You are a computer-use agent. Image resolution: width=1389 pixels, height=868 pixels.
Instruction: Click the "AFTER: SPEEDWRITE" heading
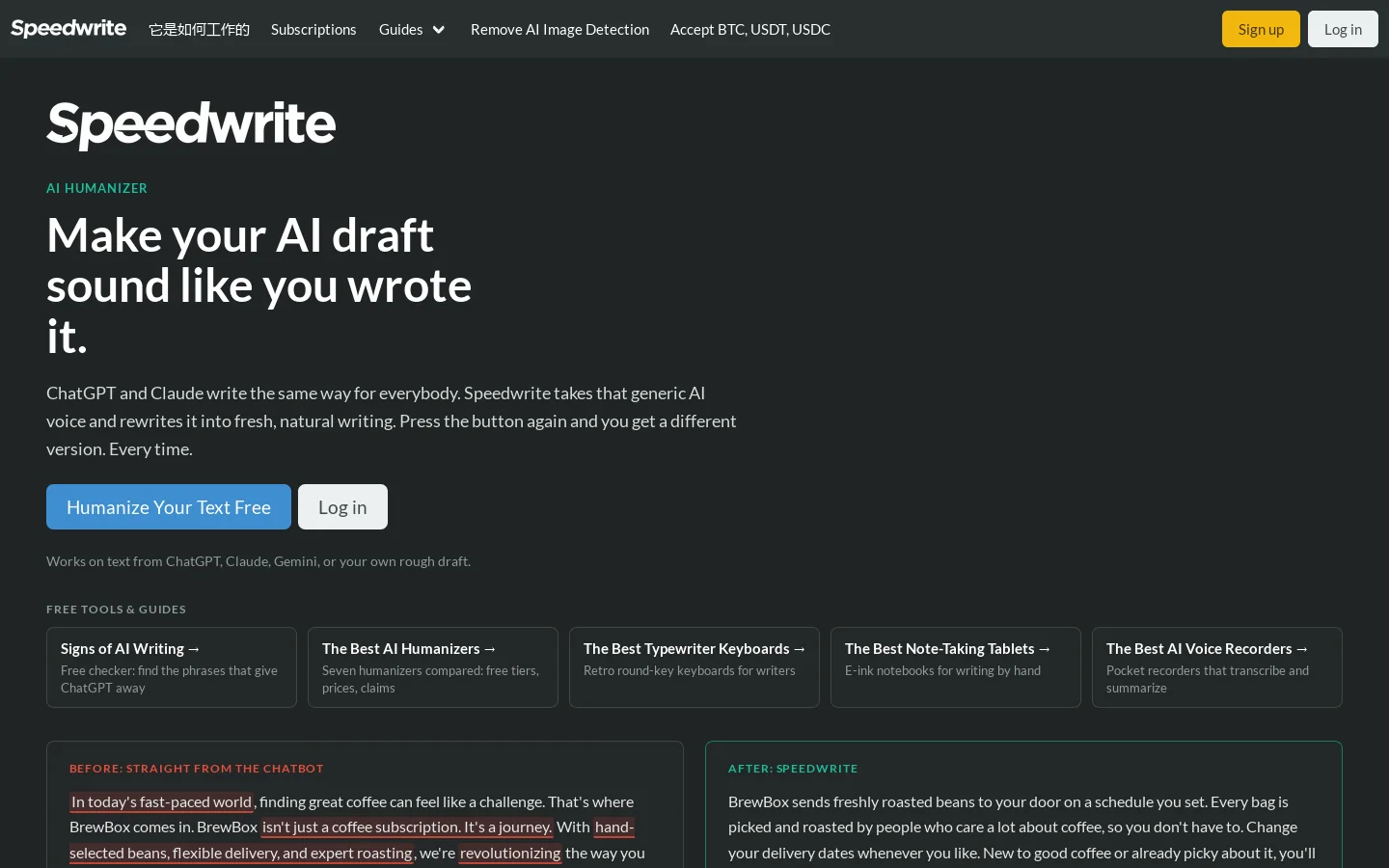[x=793, y=769]
